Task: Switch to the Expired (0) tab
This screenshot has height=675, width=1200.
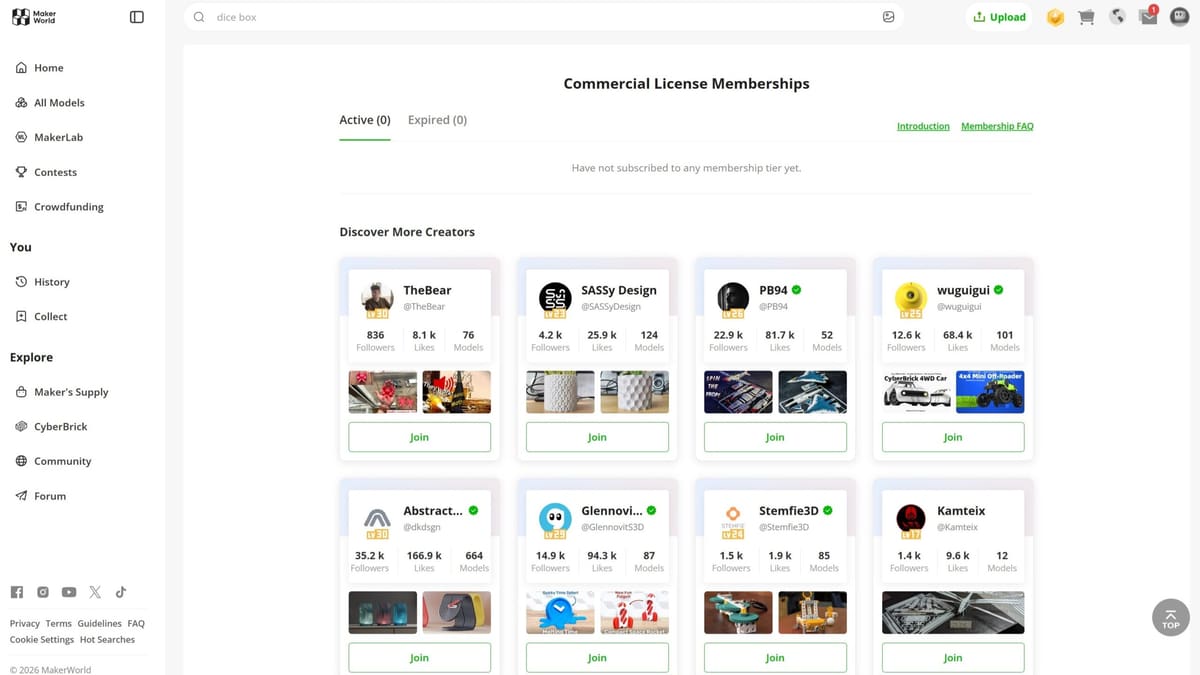Action: click(437, 120)
